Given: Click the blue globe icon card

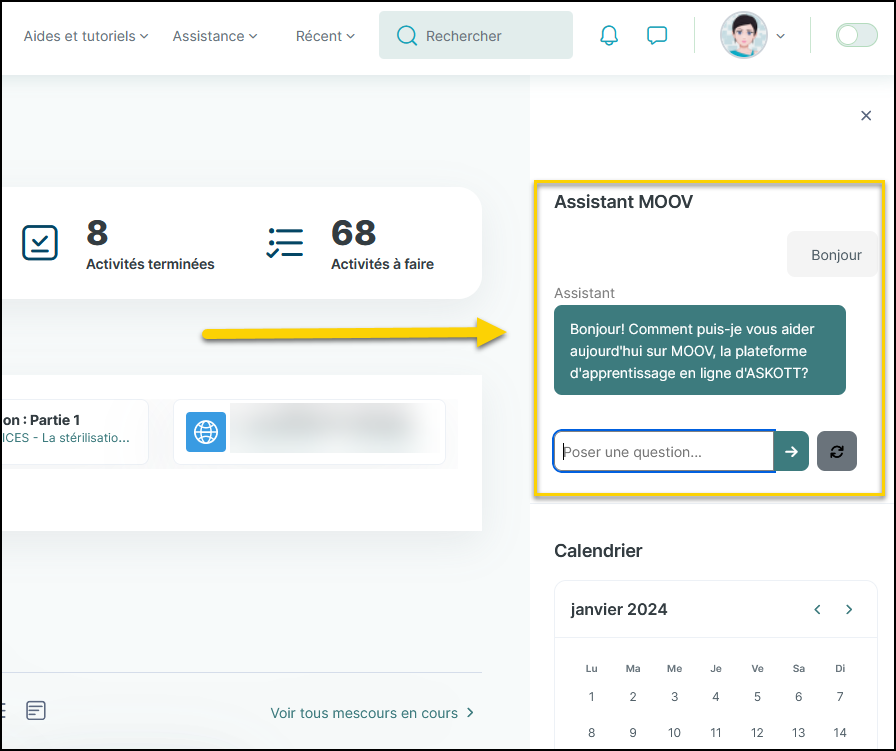Looking at the screenshot, I should pos(206,432).
